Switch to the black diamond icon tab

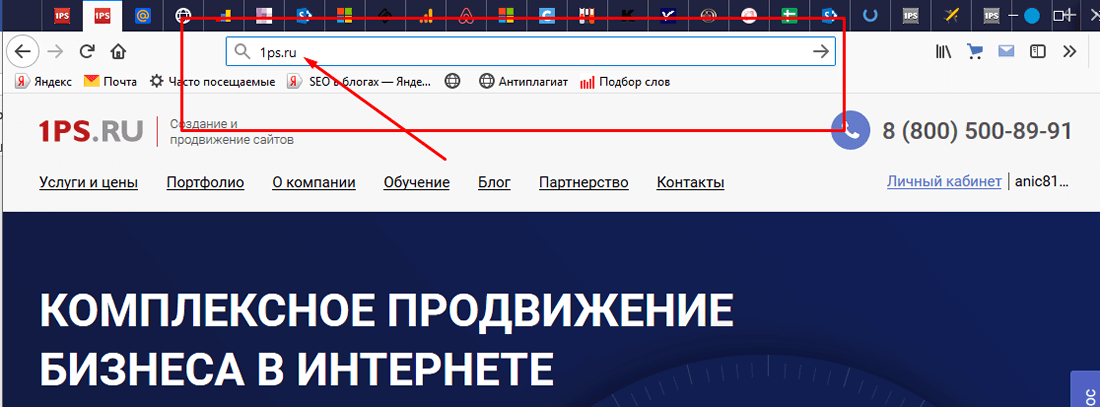click(x=385, y=15)
